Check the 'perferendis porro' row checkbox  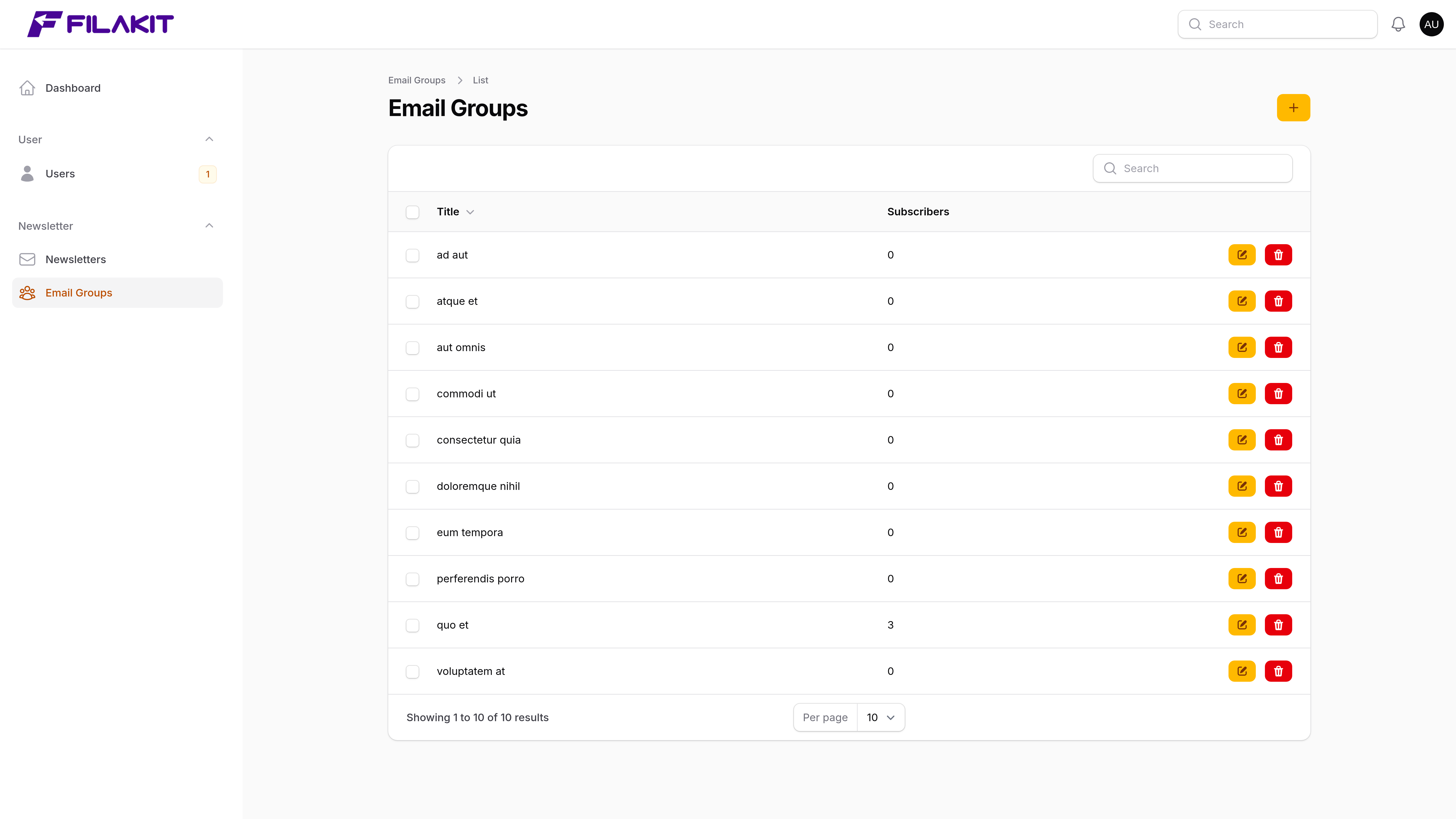coord(413,579)
